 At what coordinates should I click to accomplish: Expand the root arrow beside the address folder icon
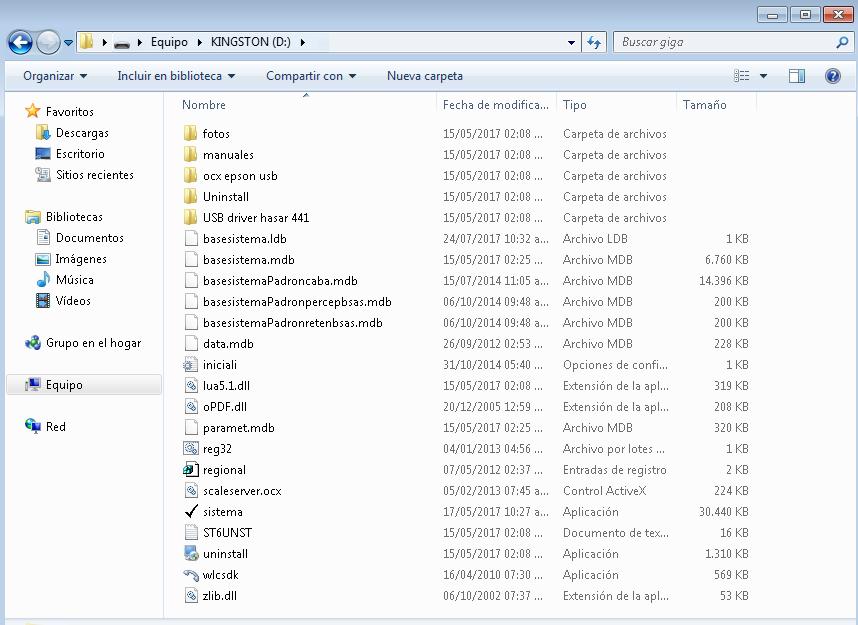(x=104, y=42)
